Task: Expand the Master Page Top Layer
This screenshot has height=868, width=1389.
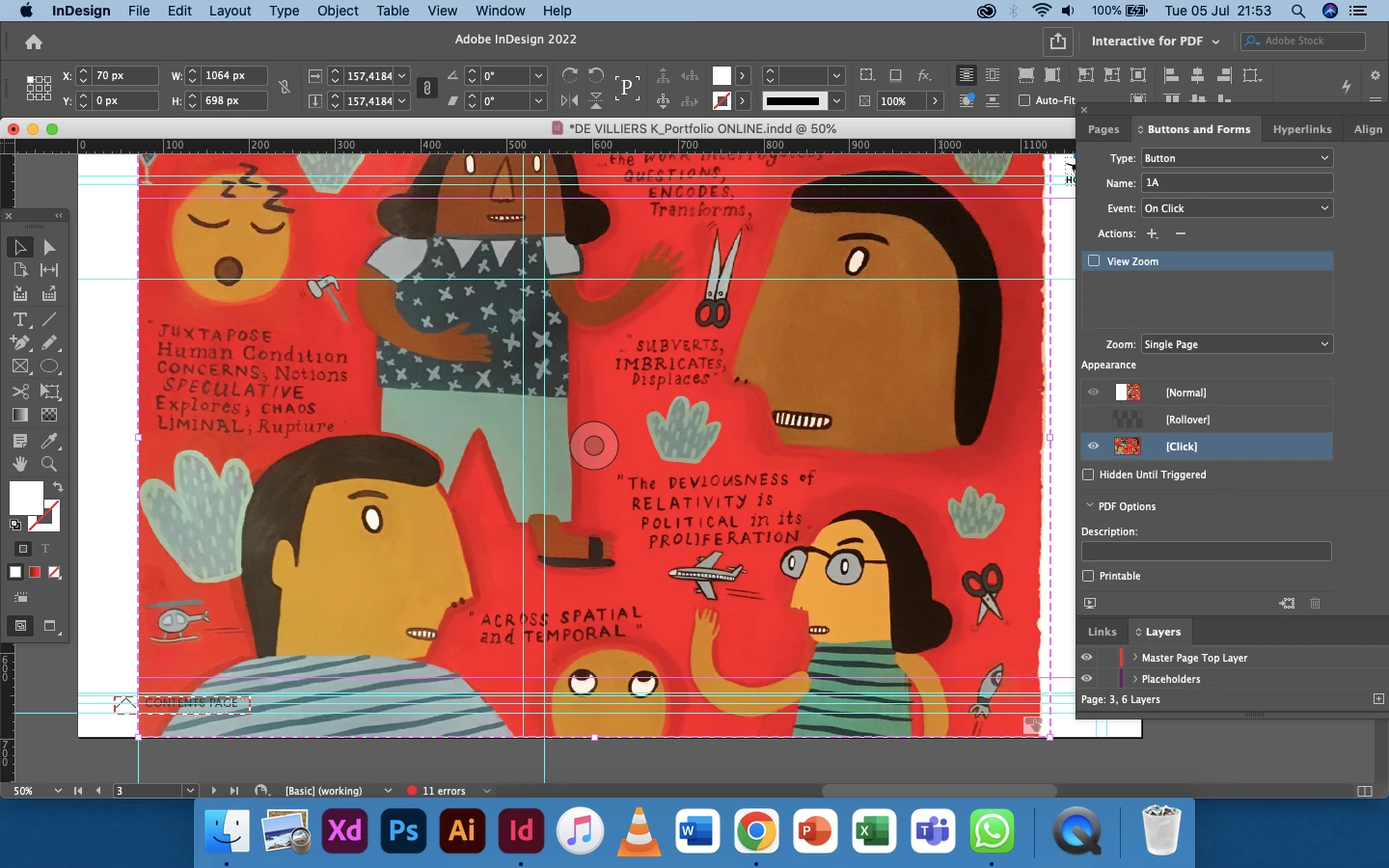Action: [1135, 658]
